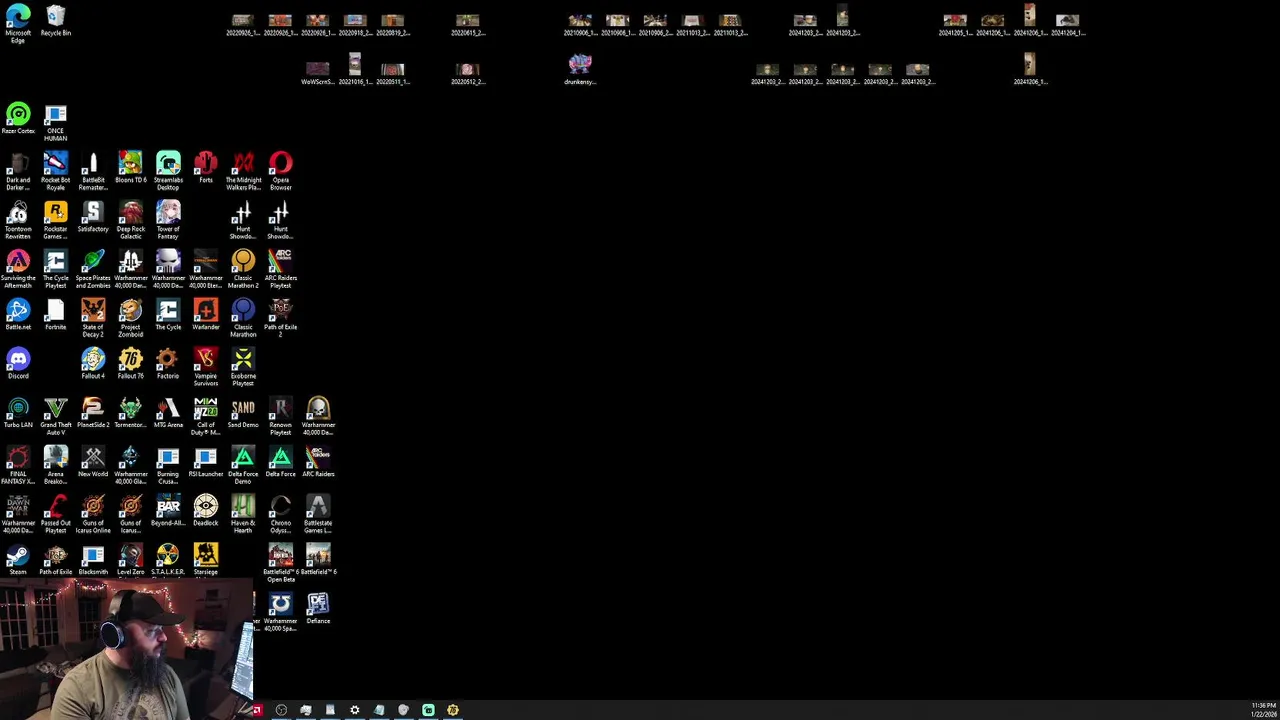Screen dimensions: 1280x720
Task: Select ARC Raiders Playtest icon
Action: pyautogui.click(x=281, y=269)
